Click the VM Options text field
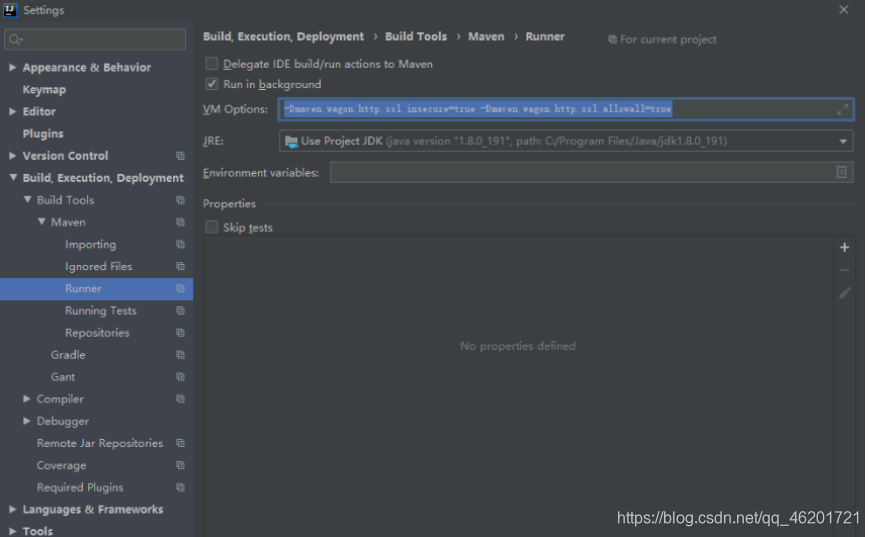The height and width of the screenshot is (537, 869). pyautogui.click(x=565, y=109)
